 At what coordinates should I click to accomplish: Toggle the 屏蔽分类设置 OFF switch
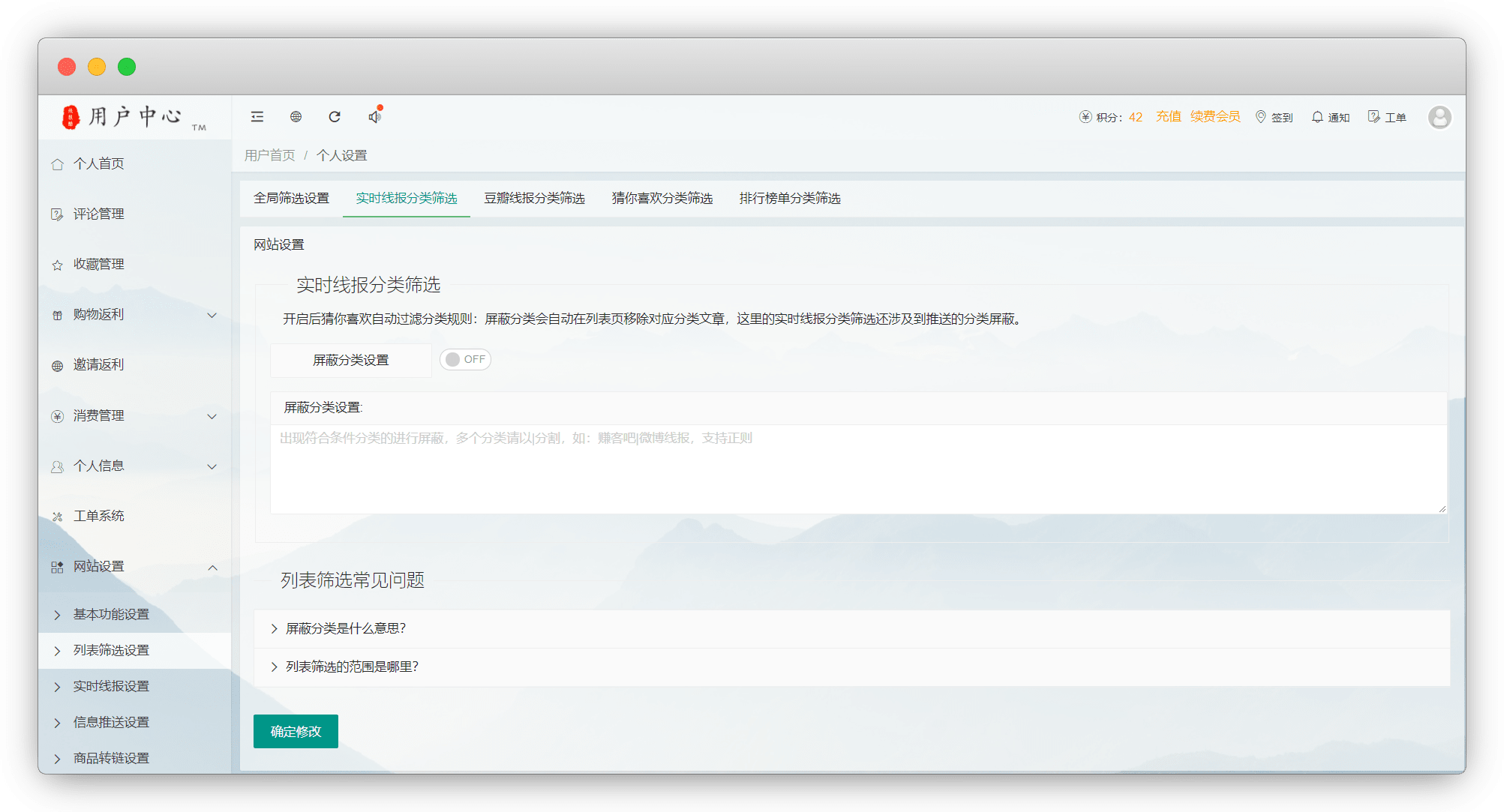pos(465,359)
